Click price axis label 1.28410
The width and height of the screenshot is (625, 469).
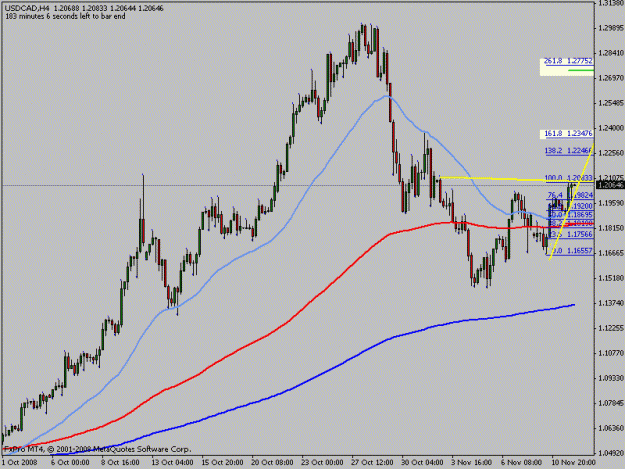point(611,53)
